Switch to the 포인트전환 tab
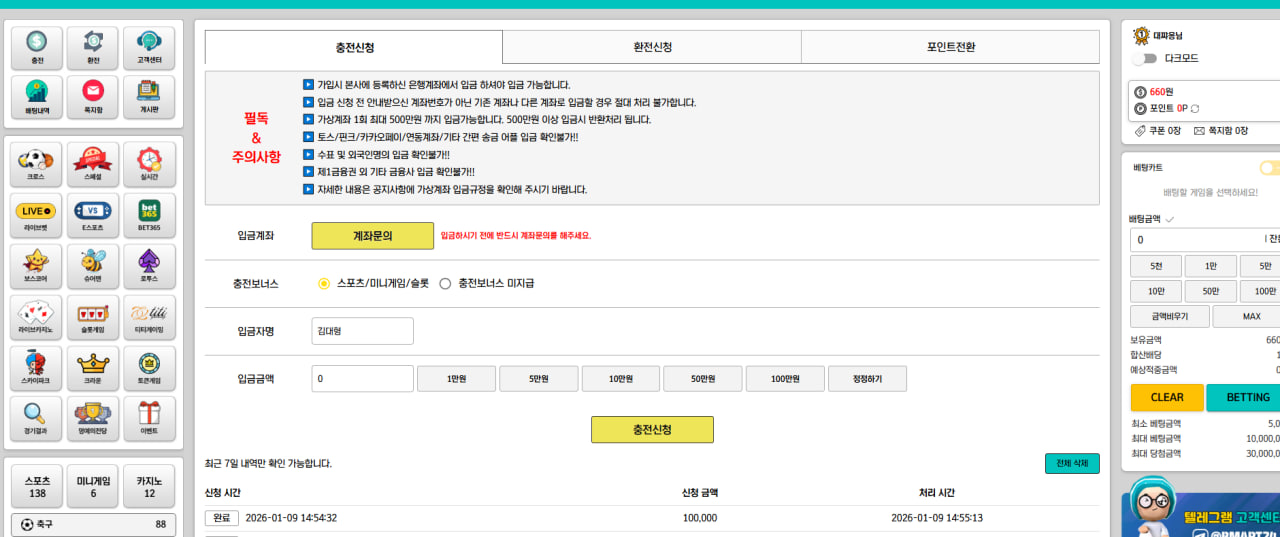The height and width of the screenshot is (537, 1280). point(950,47)
